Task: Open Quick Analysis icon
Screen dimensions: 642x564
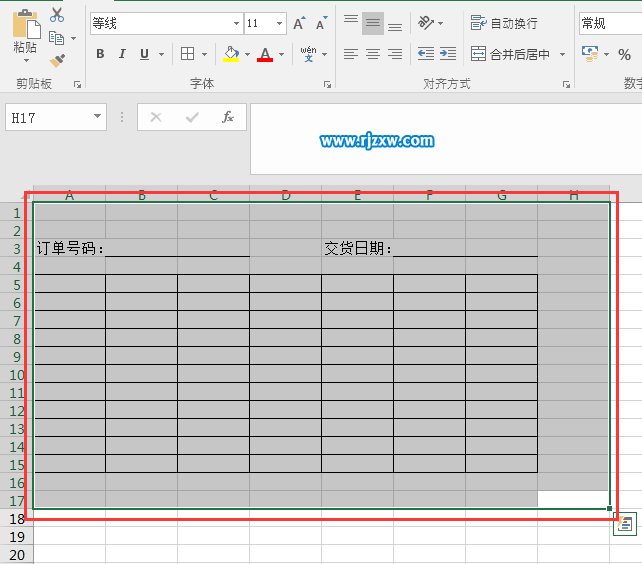Action: [625, 524]
